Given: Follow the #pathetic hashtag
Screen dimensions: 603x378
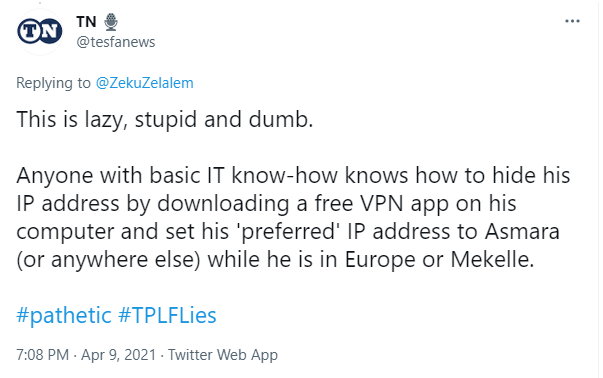Looking at the screenshot, I should coord(64,316).
